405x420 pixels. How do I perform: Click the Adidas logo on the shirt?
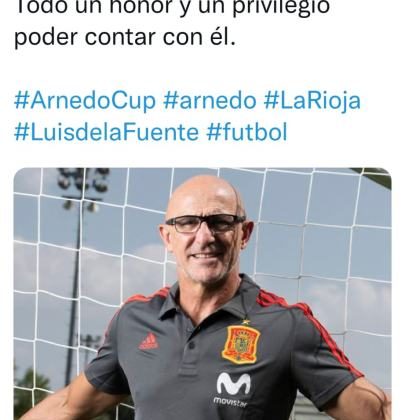149,341
